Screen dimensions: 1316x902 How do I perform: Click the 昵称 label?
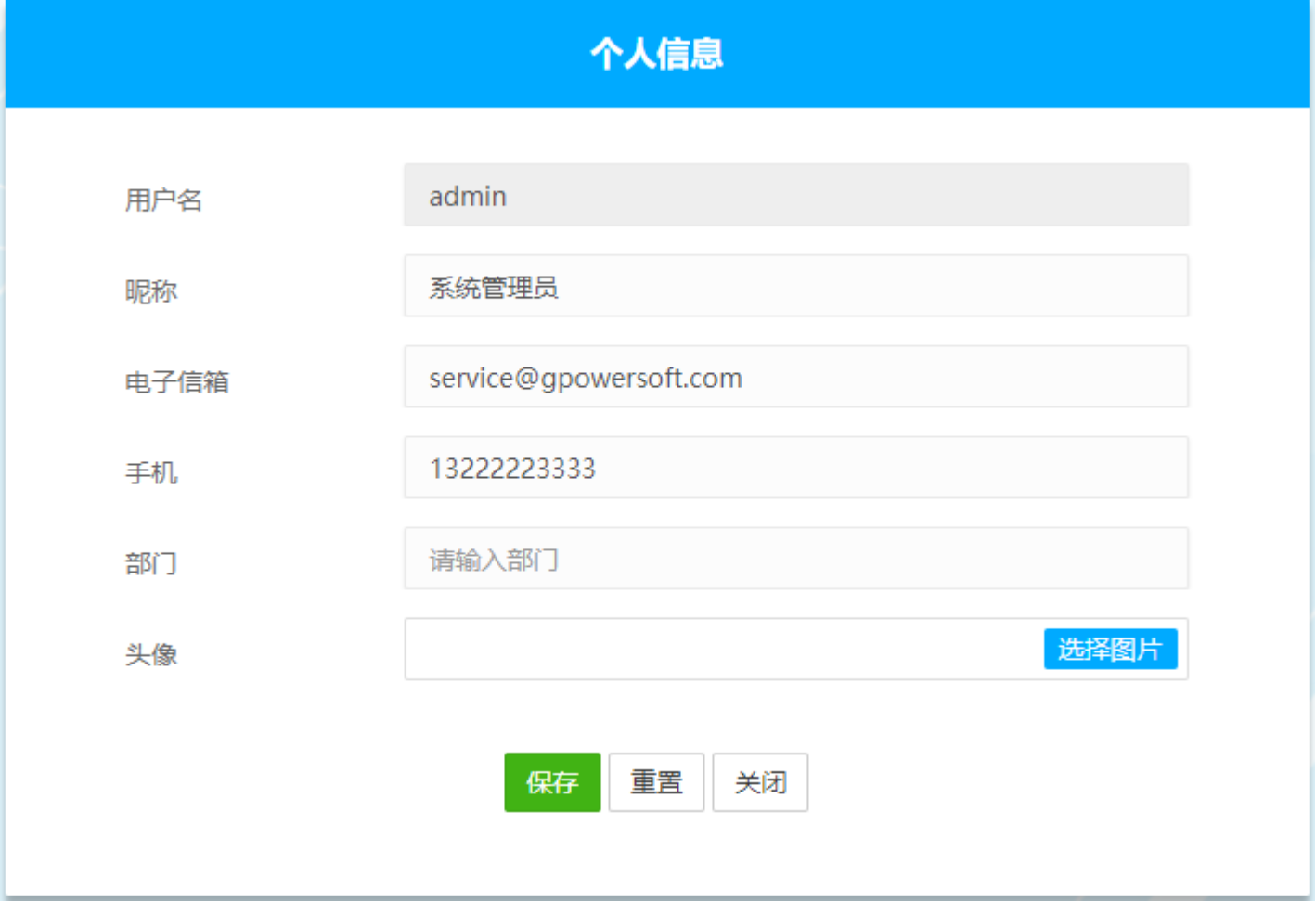151,290
